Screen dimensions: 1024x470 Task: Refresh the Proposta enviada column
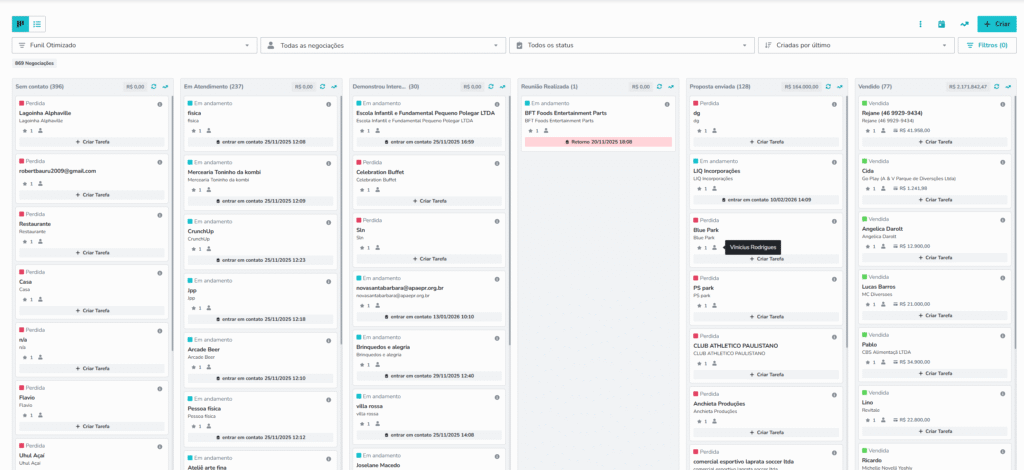[x=827, y=87]
